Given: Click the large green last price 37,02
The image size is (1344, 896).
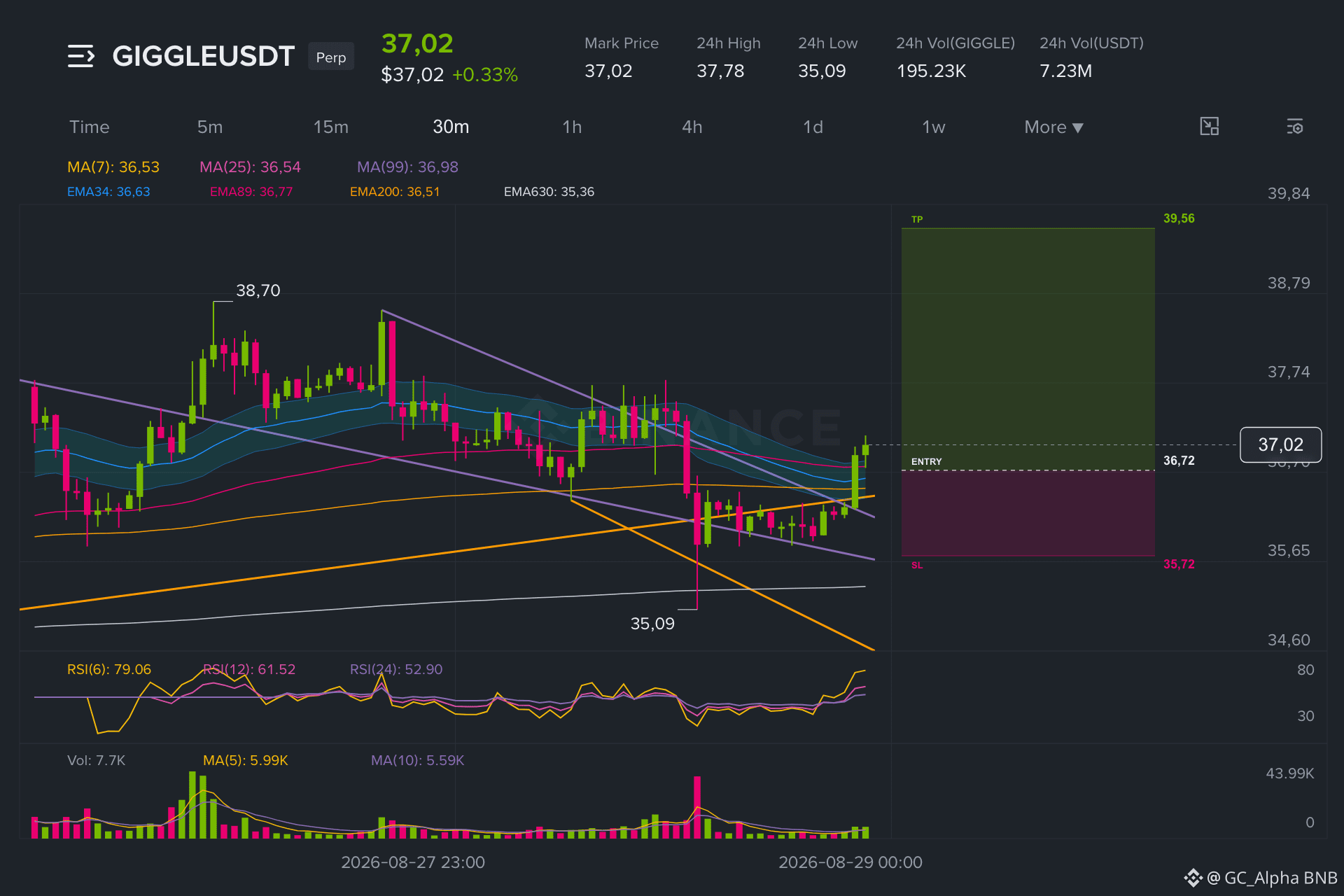Looking at the screenshot, I should 417,43.
